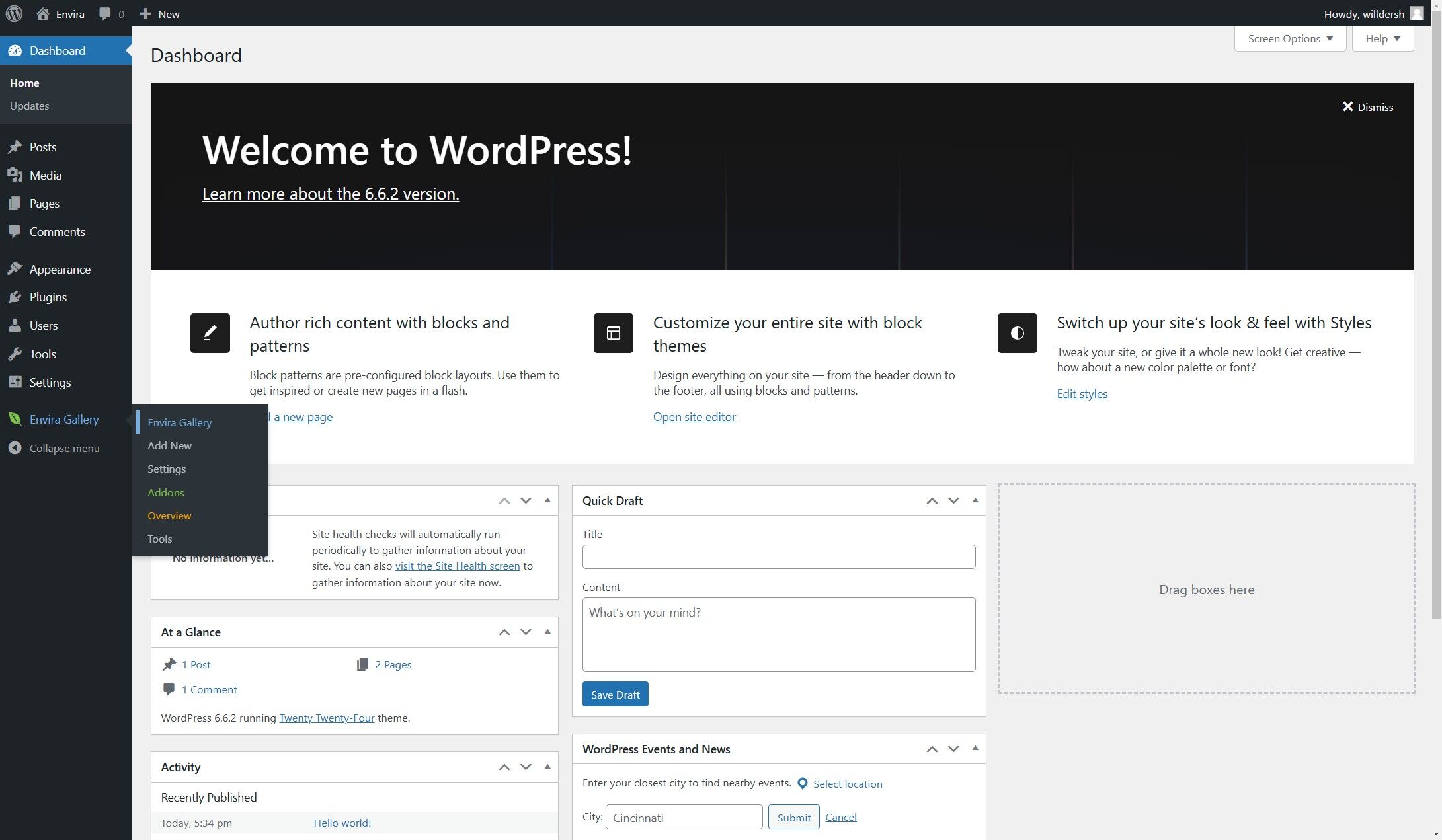
Task: Open the site editor link
Action: [x=694, y=417]
